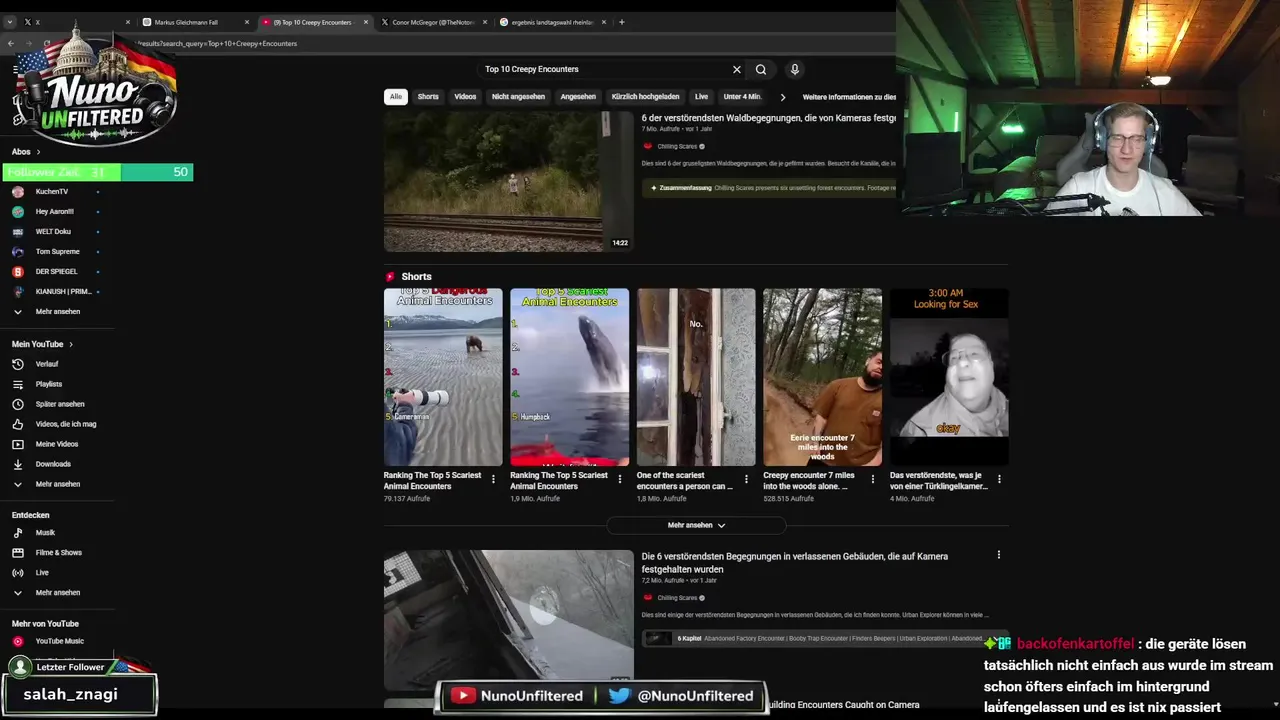Select the Shorts filter chip
The height and width of the screenshot is (720, 1280).
tap(428, 97)
